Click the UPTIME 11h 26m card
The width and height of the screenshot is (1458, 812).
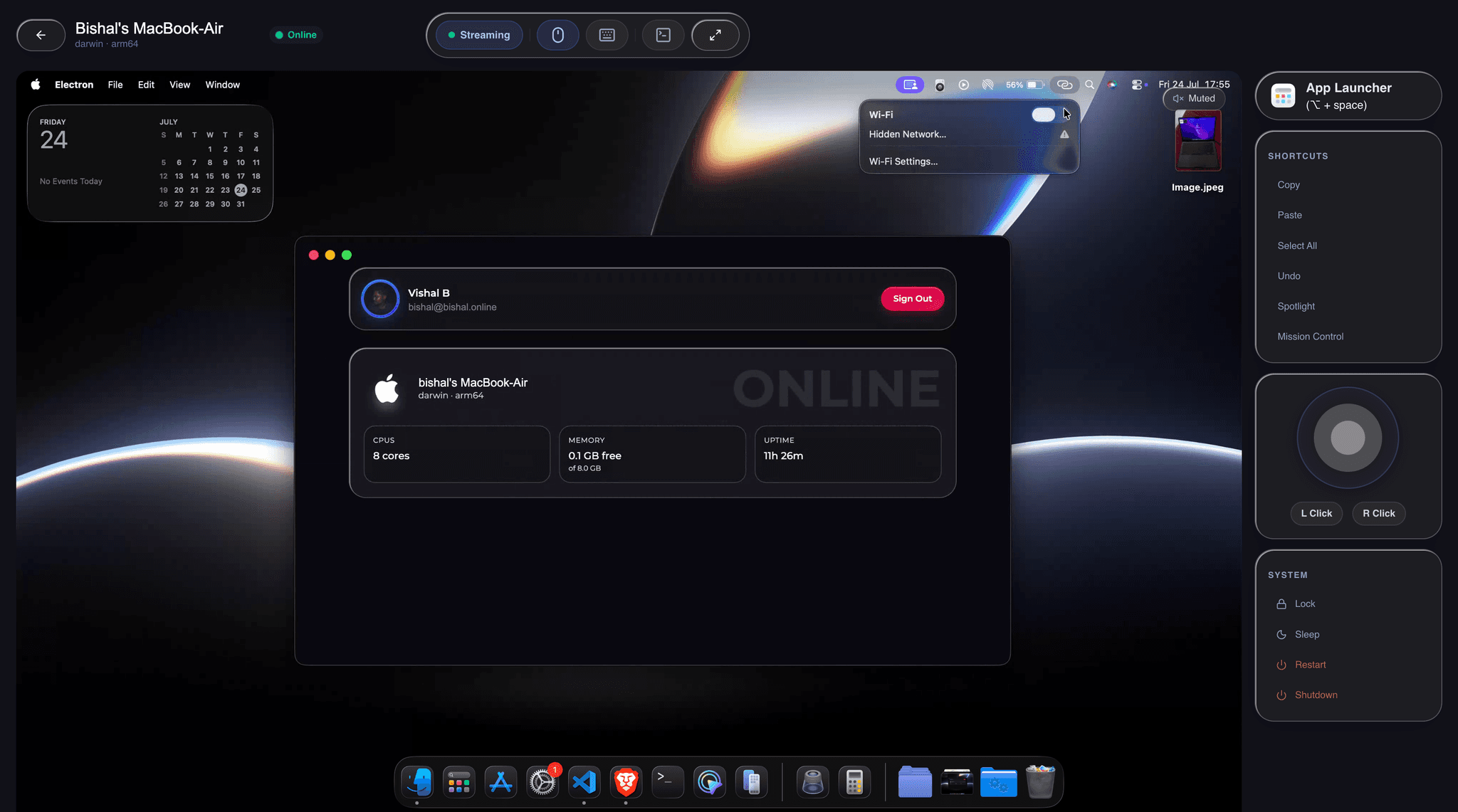coord(847,454)
